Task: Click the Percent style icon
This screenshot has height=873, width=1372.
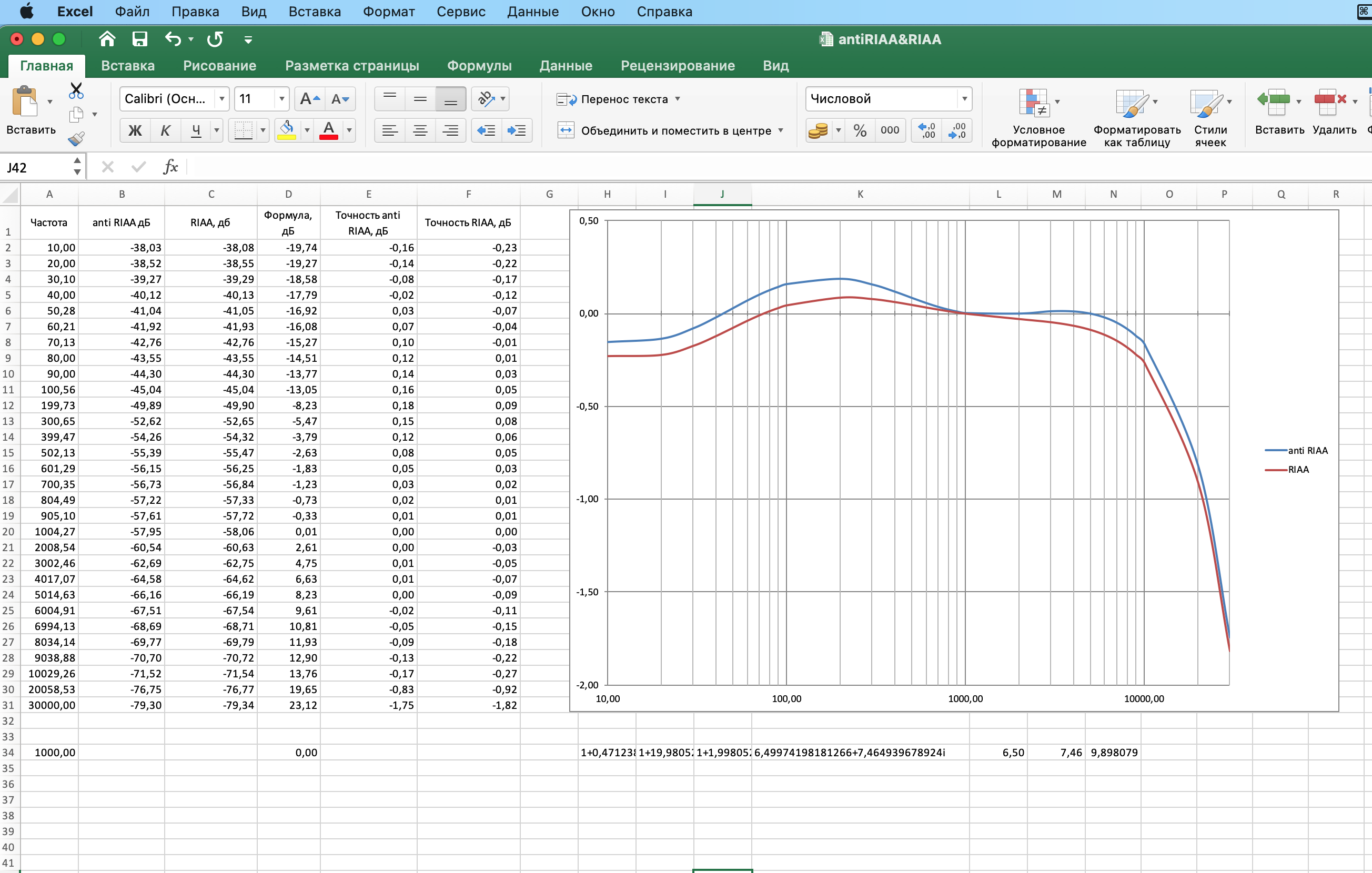Action: pyautogui.click(x=860, y=131)
